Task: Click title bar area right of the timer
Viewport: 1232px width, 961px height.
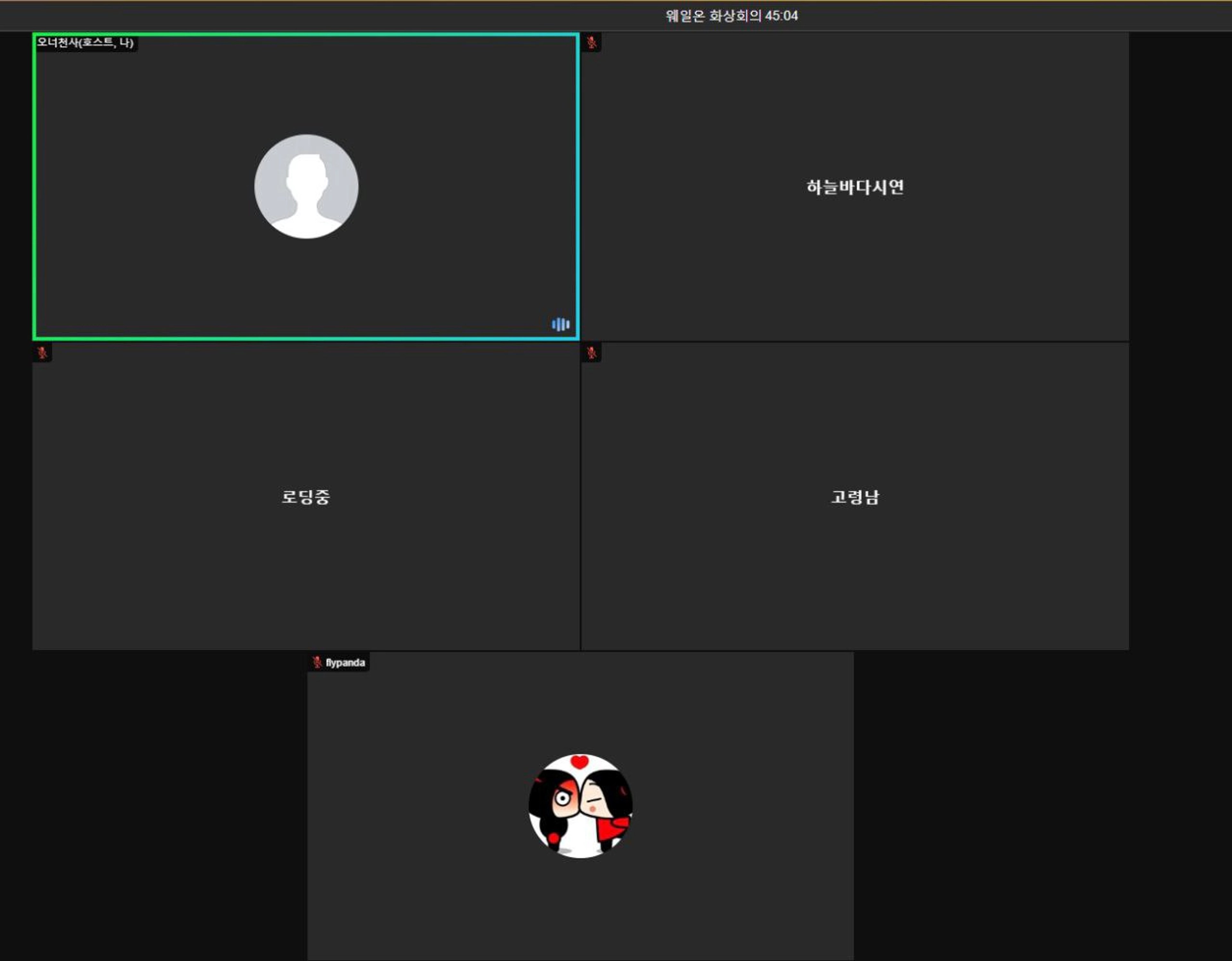Action: [1015, 16]
